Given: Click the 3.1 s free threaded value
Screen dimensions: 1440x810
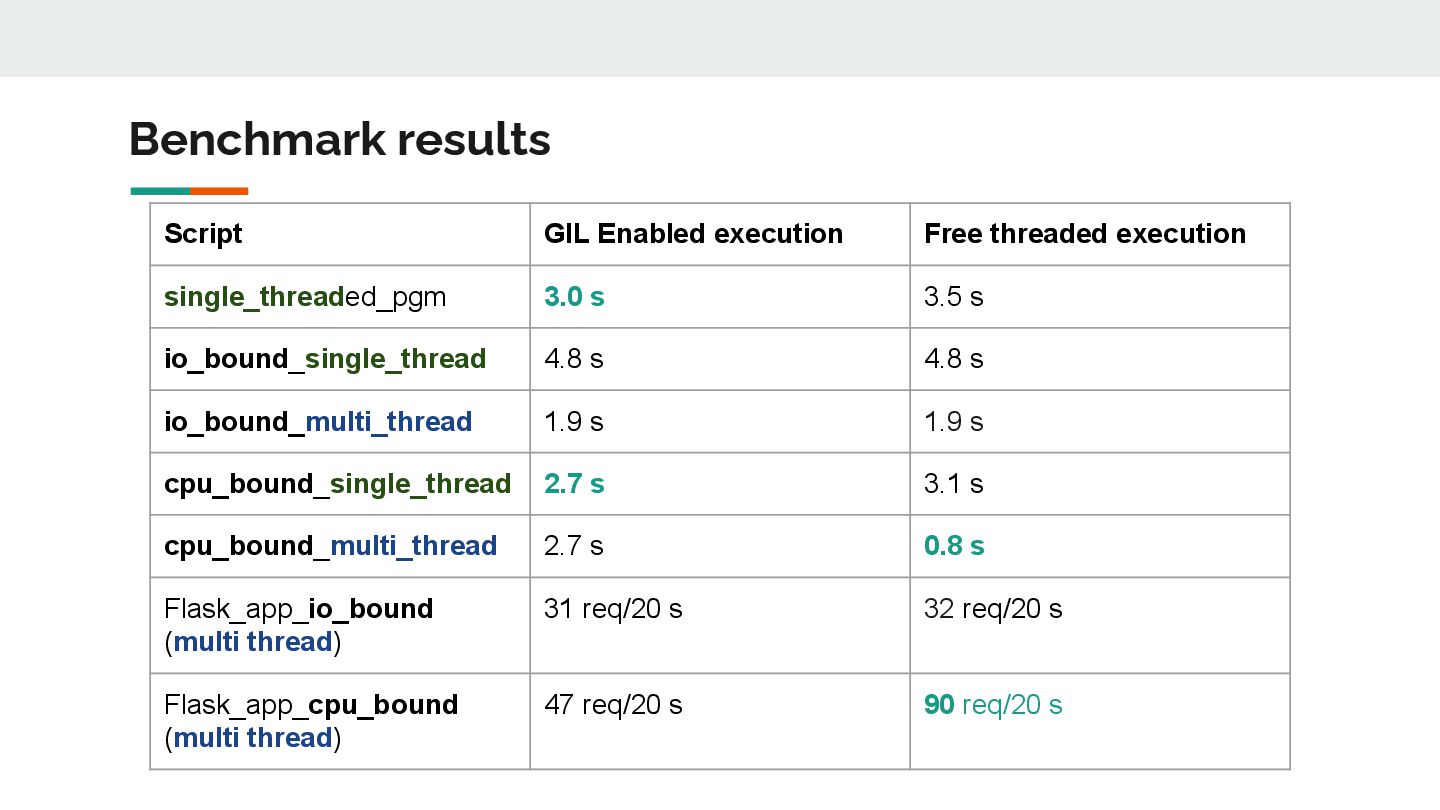Looking at the screenshot, I should click(x=954, y=484).
